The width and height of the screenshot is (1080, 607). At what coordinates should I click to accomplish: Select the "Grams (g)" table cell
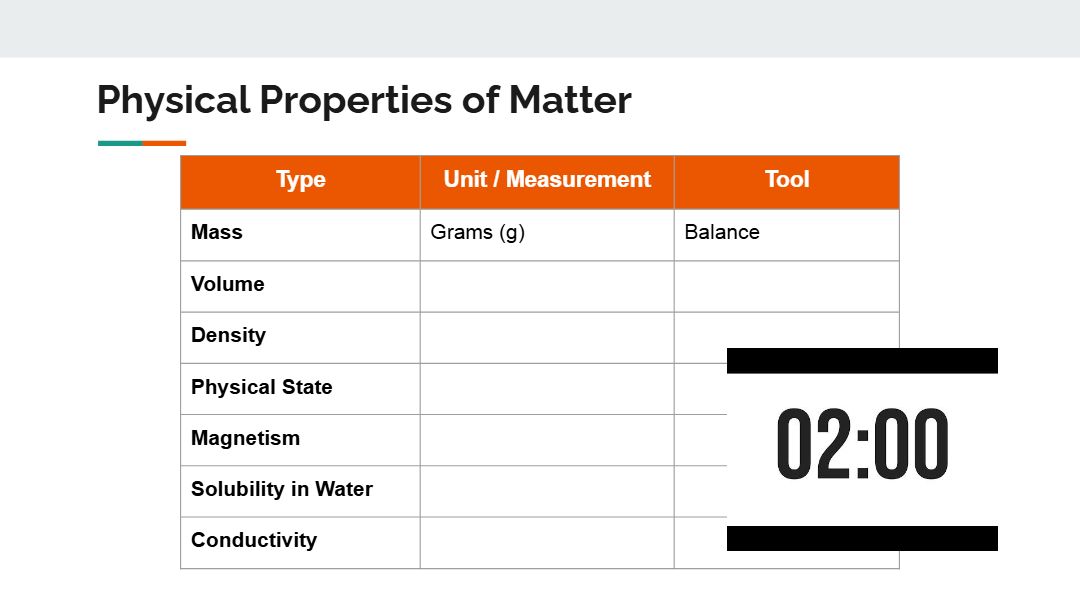(x=478, y=232)
